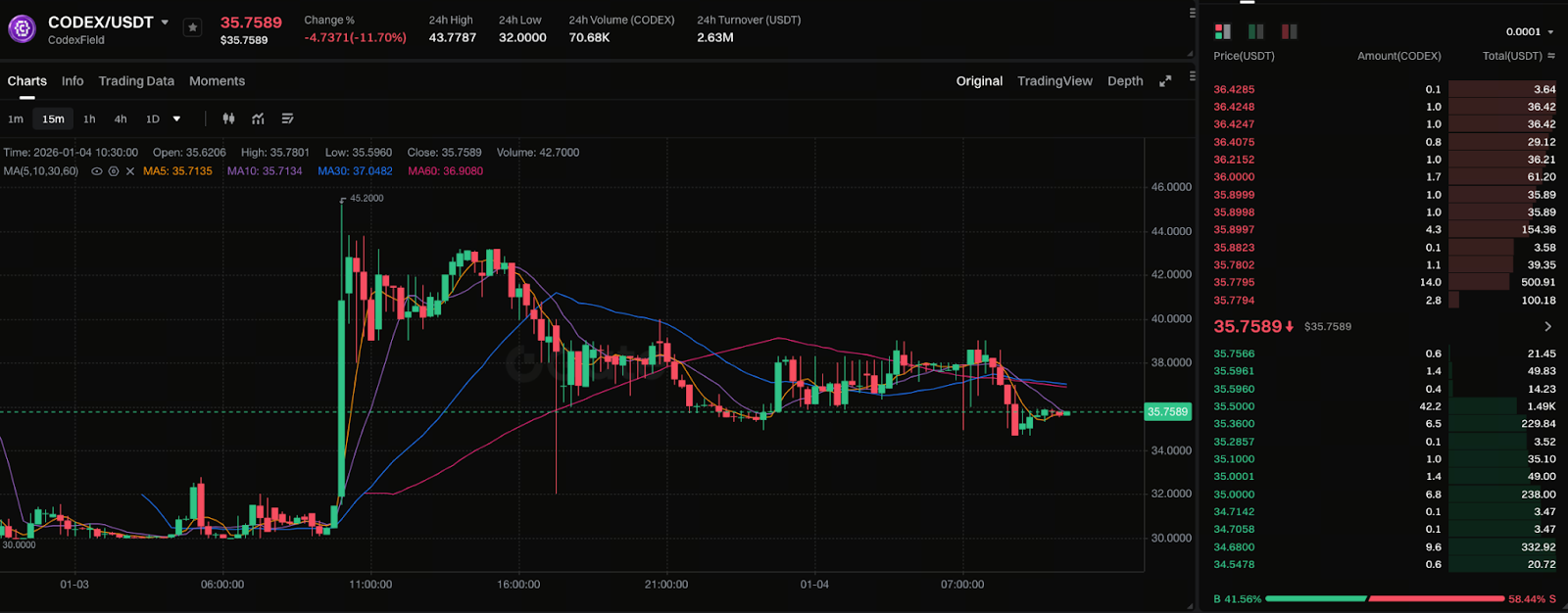The image size is (1568, 613).
Task: Switch to Trading Data tab
Action: tap(136, 81)
